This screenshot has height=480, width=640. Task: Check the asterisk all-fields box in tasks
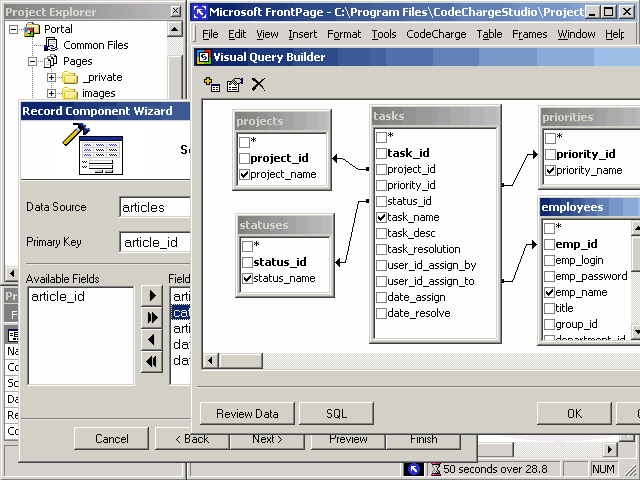pos(381,137)
